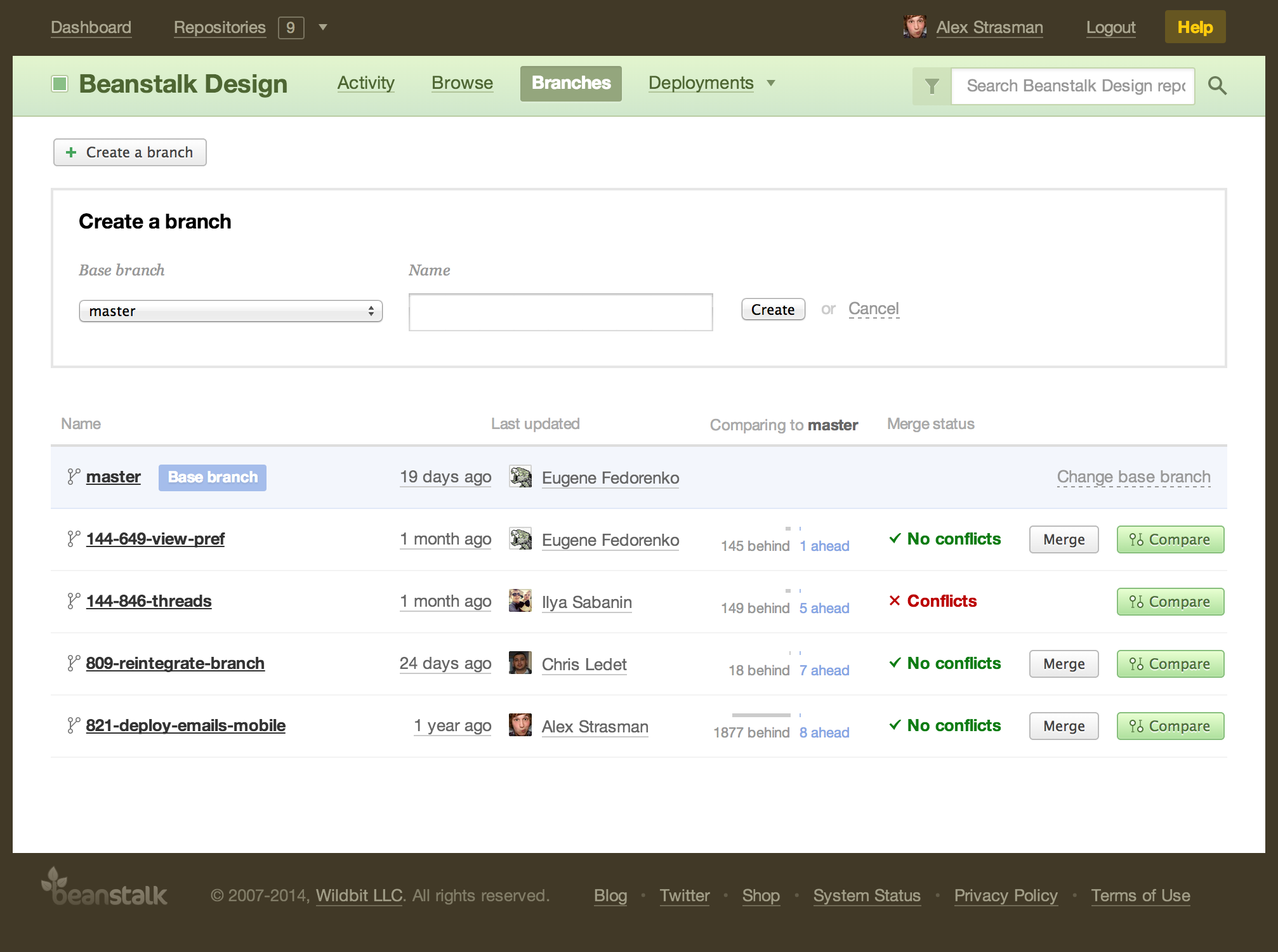Click branch icon next to 144-649-view-pref
Image resolution: width=1278 pixels, height=952 pixels.
(x=74, y=538)
